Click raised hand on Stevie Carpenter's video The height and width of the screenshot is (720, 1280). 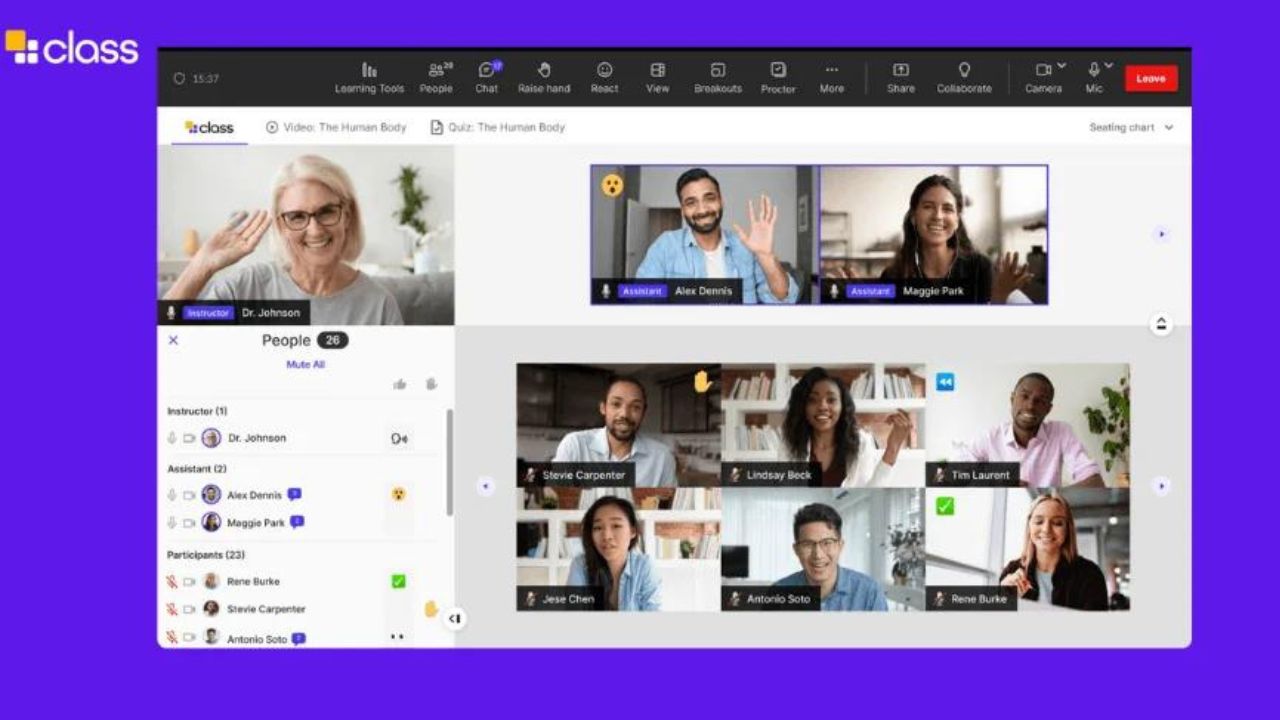coord(702,381)
